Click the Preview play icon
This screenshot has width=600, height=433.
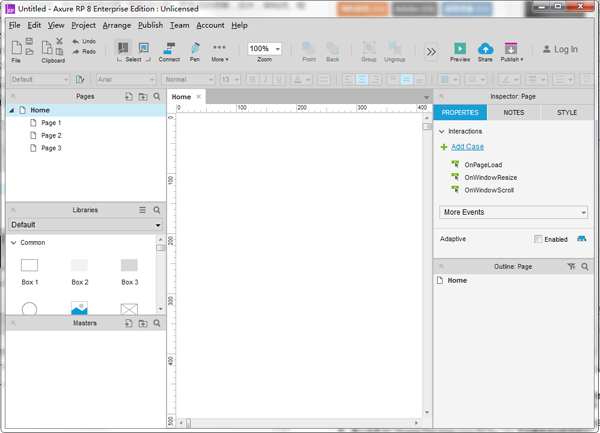click(460, 49)
